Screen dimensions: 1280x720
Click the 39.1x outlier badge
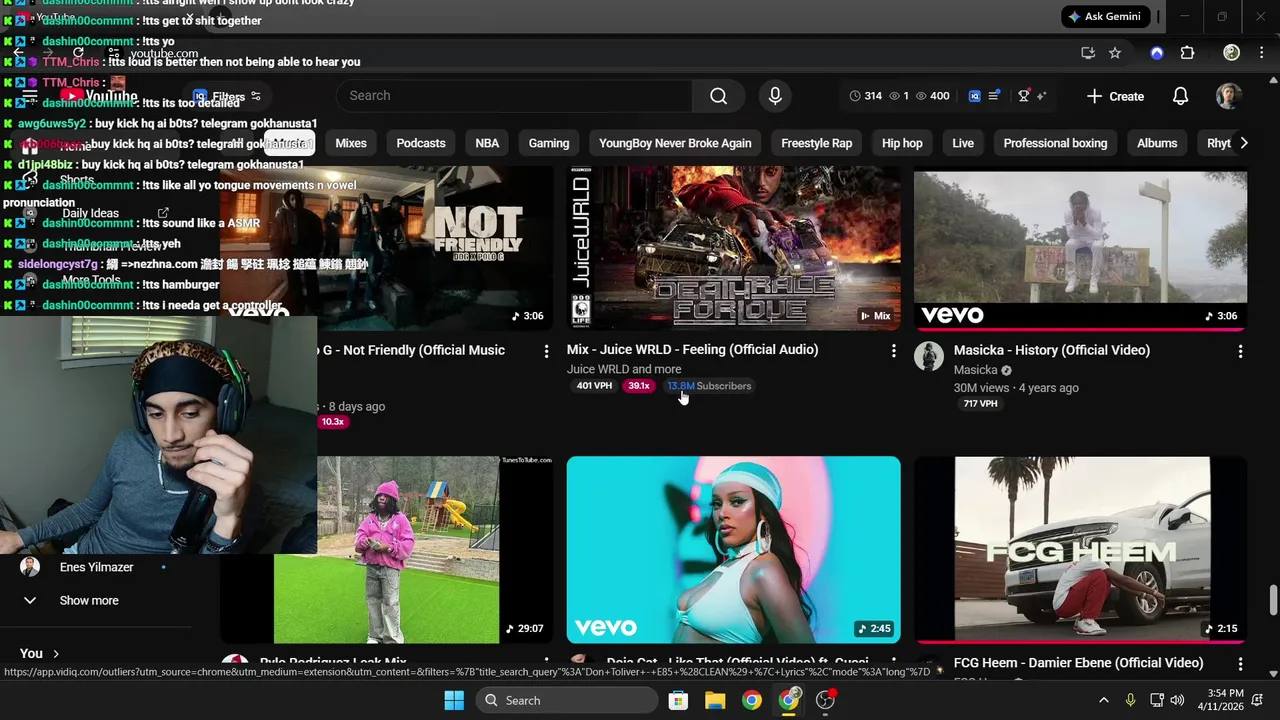click(x=639, y=386)
